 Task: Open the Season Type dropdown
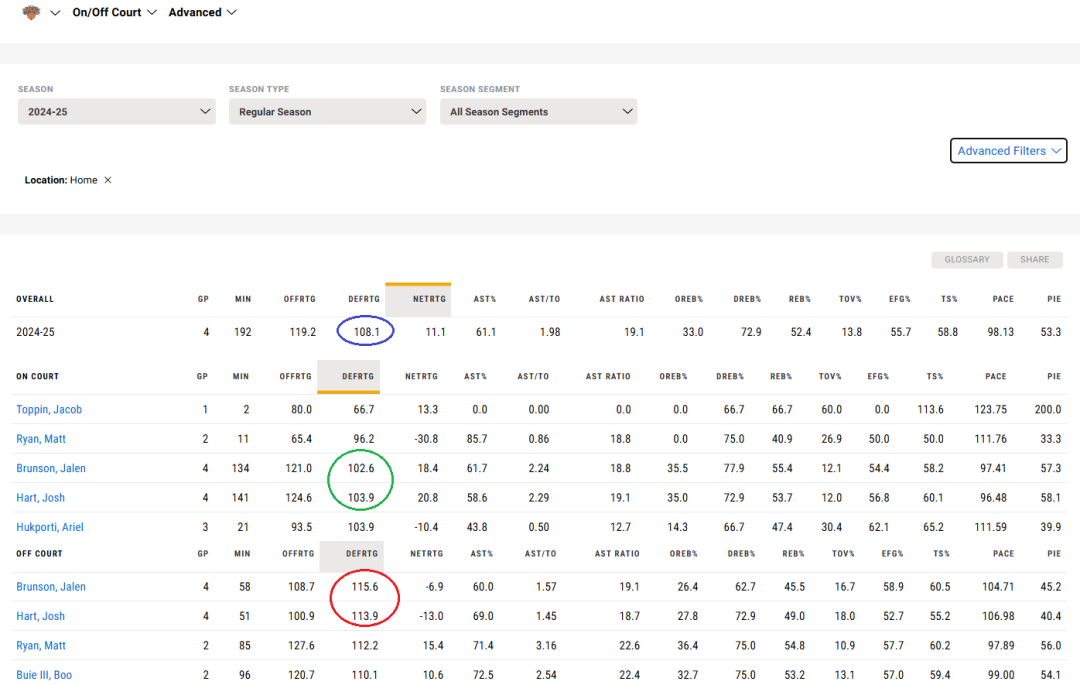point(327,112)
